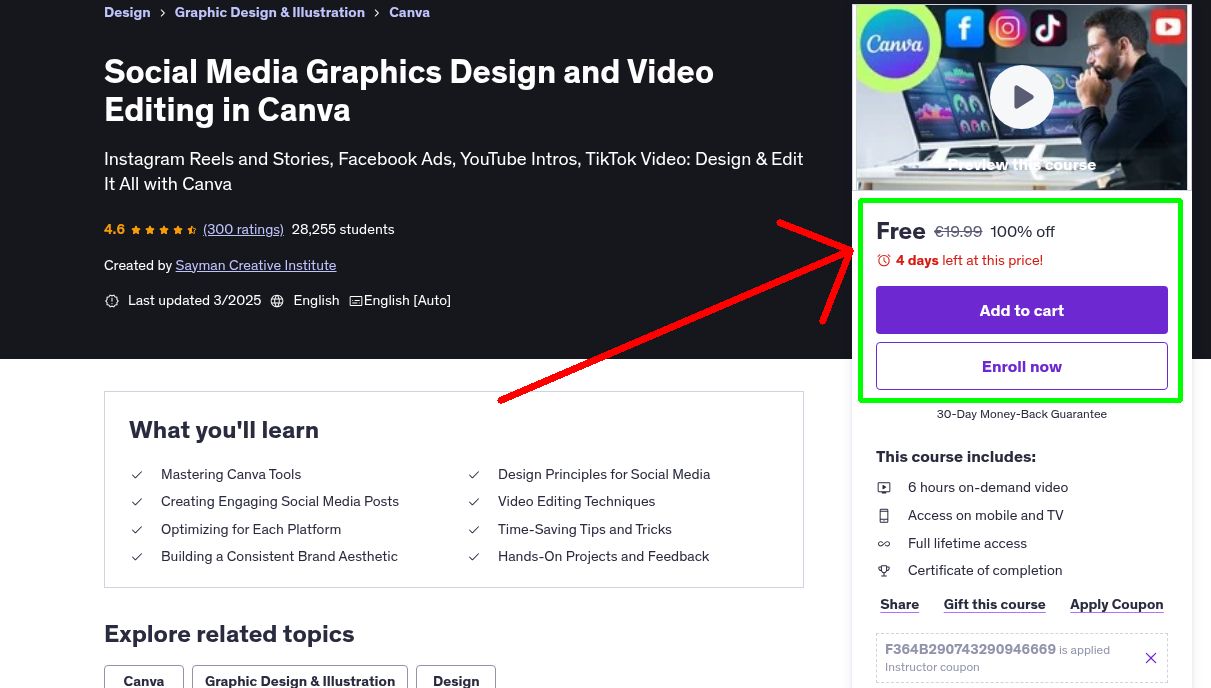Image resolution: width=1211 pixels, height=688 pixels.
Task: Click the YouTube icon in preview thumbnail
Action: coord(1167,27)
